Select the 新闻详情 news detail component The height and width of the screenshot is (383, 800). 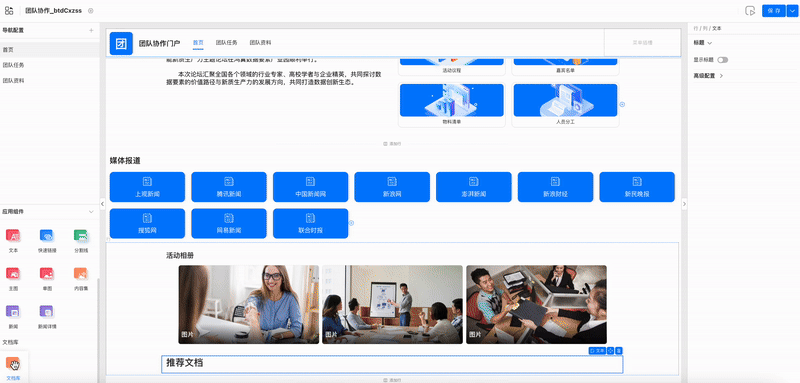click(x=46, y=311)
